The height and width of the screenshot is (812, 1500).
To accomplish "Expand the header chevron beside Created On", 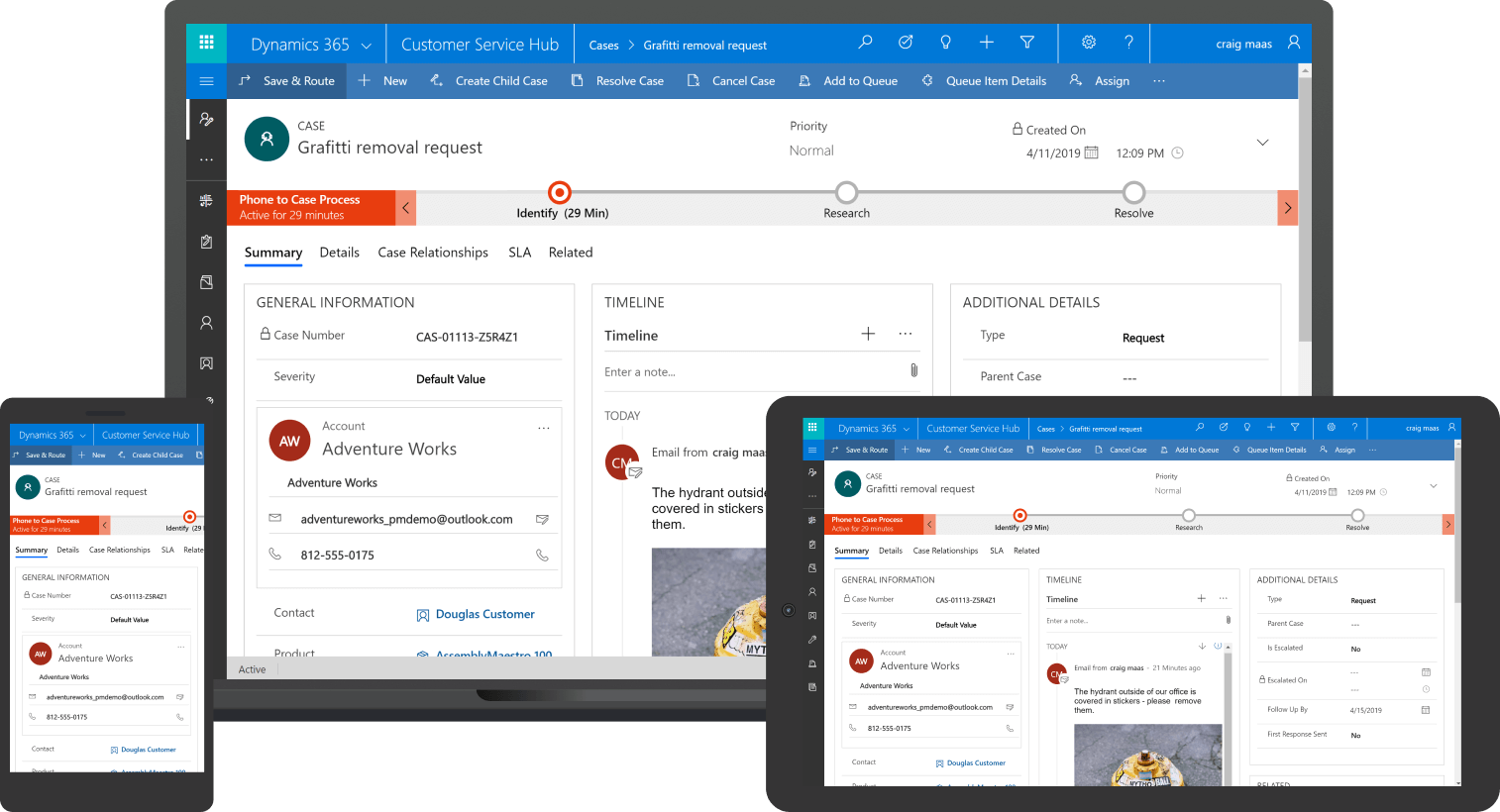I will 1262,143.
